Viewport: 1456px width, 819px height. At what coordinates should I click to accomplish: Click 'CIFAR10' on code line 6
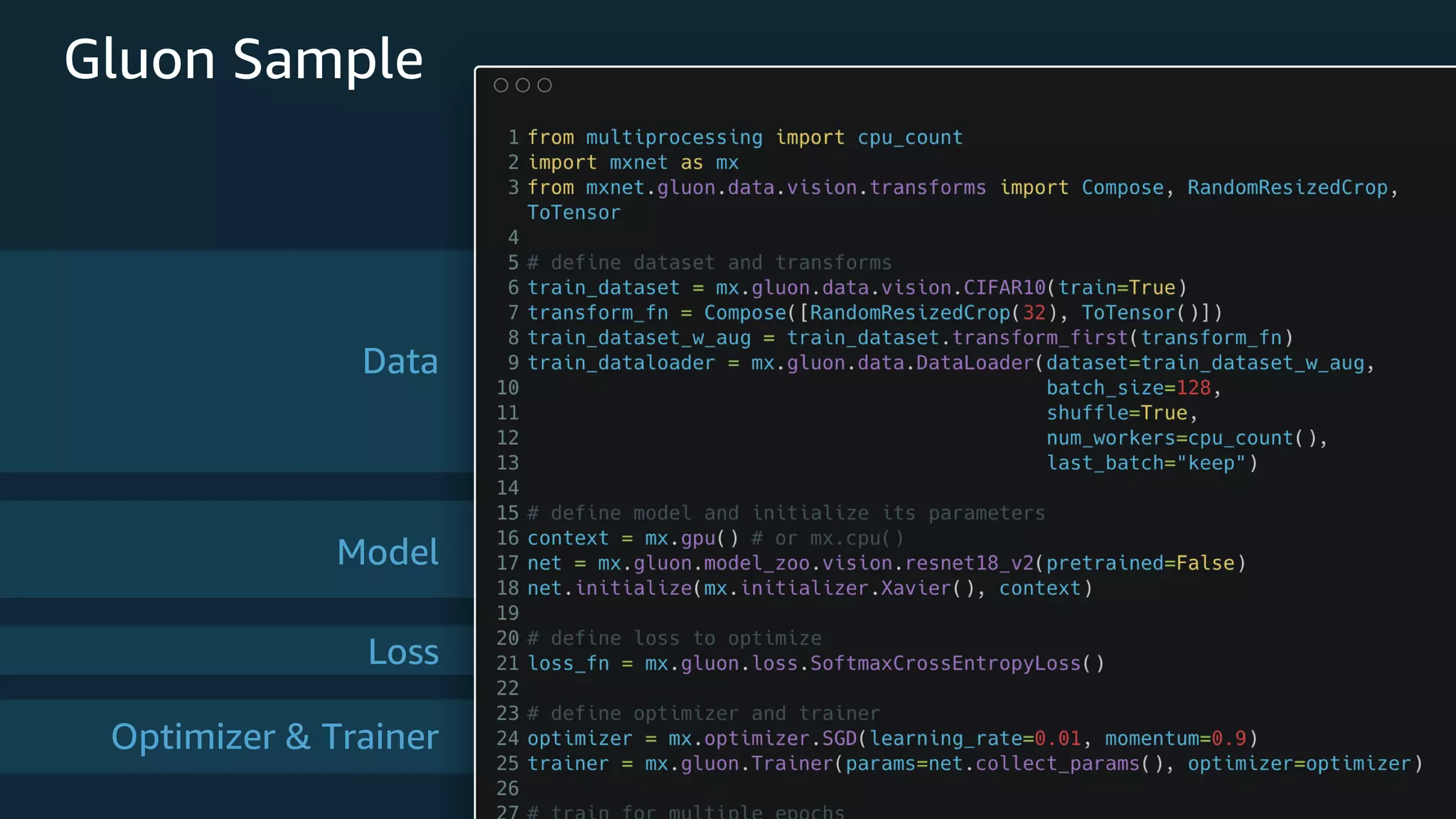[1005, 288]
